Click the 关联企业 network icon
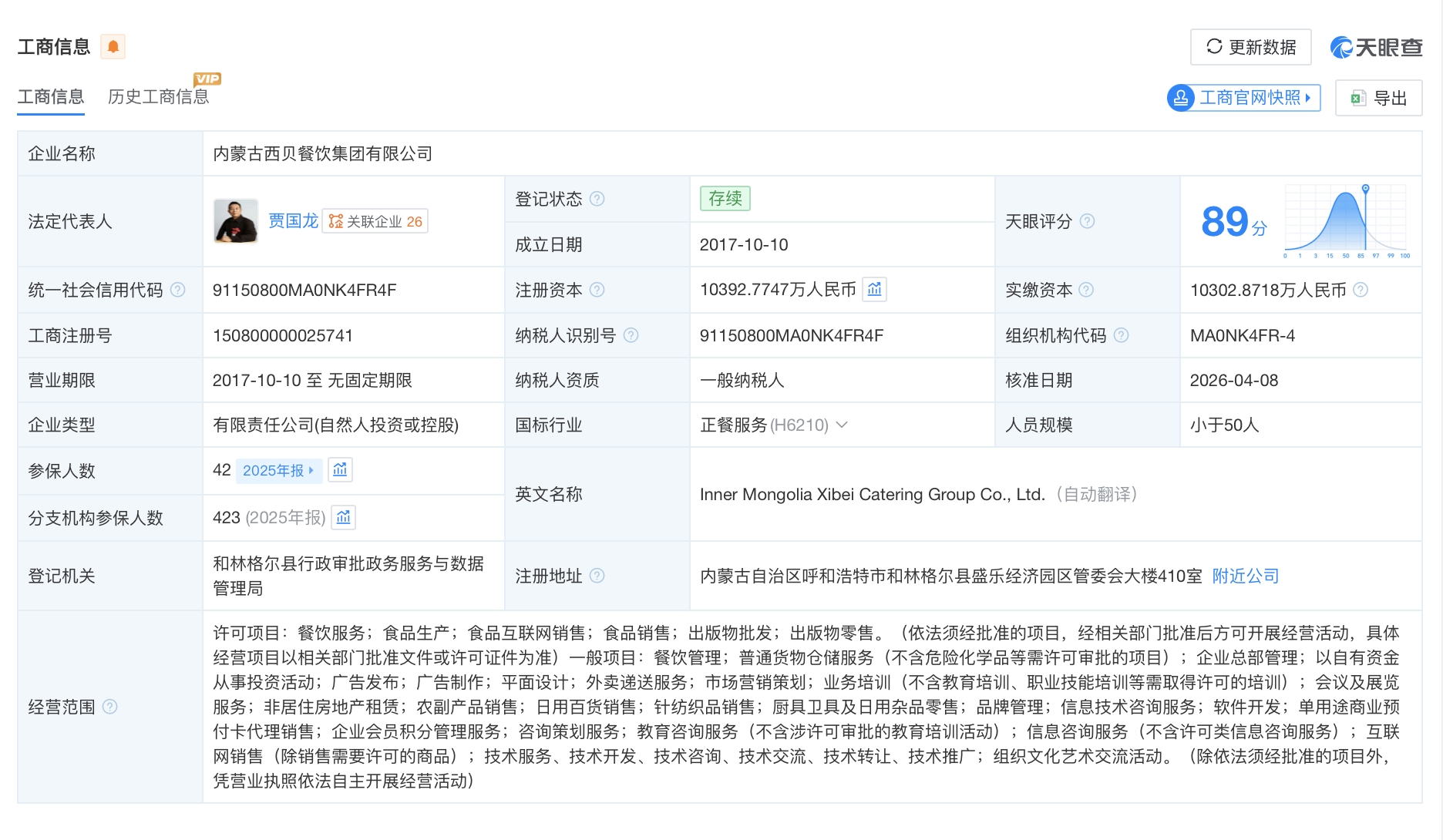 coord(335,222)
